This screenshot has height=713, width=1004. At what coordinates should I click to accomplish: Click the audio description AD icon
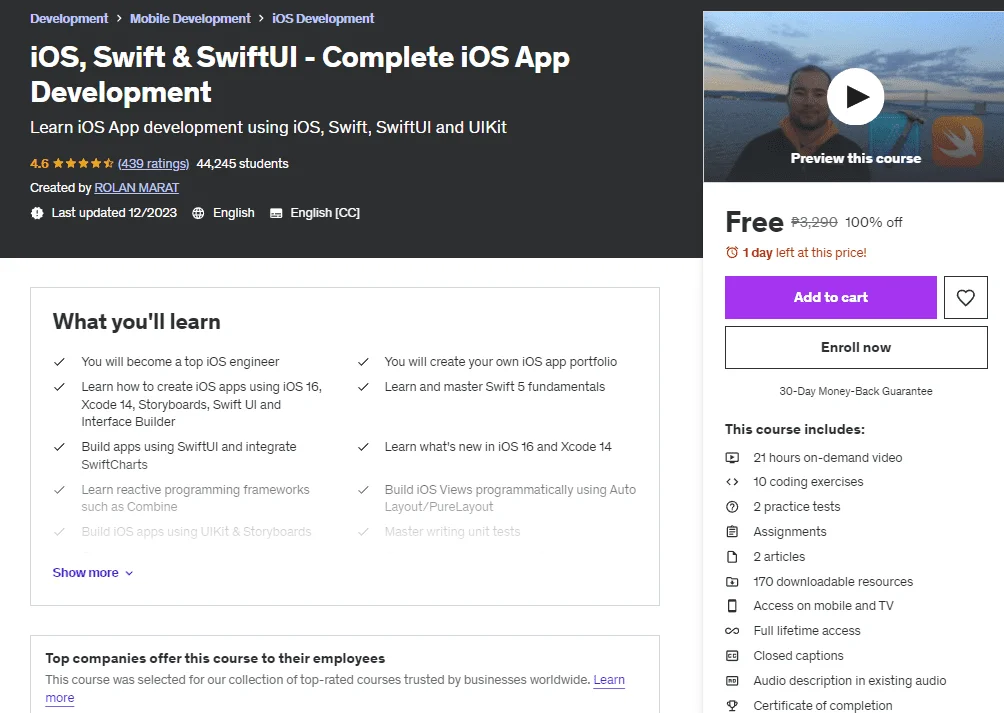(x=732, y=681)
